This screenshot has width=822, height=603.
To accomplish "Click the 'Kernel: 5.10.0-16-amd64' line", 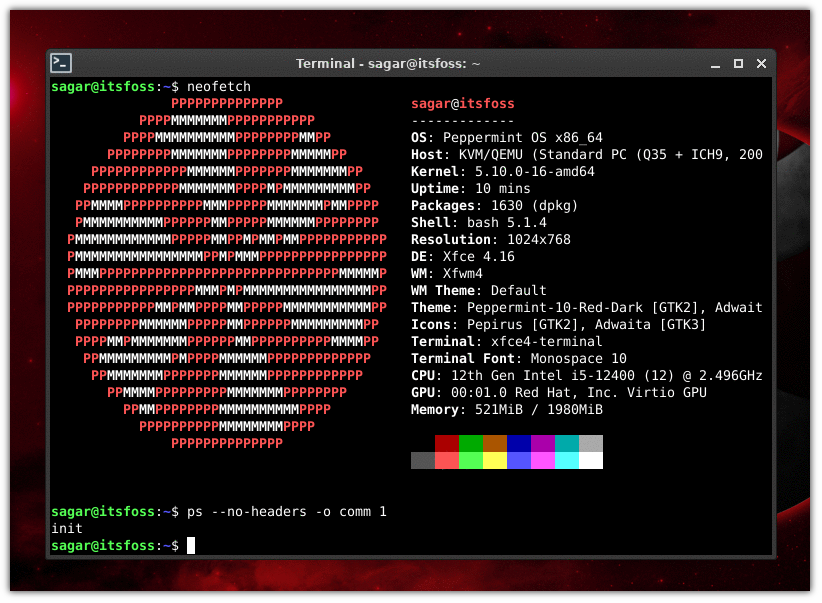I will tap(503, 171).
